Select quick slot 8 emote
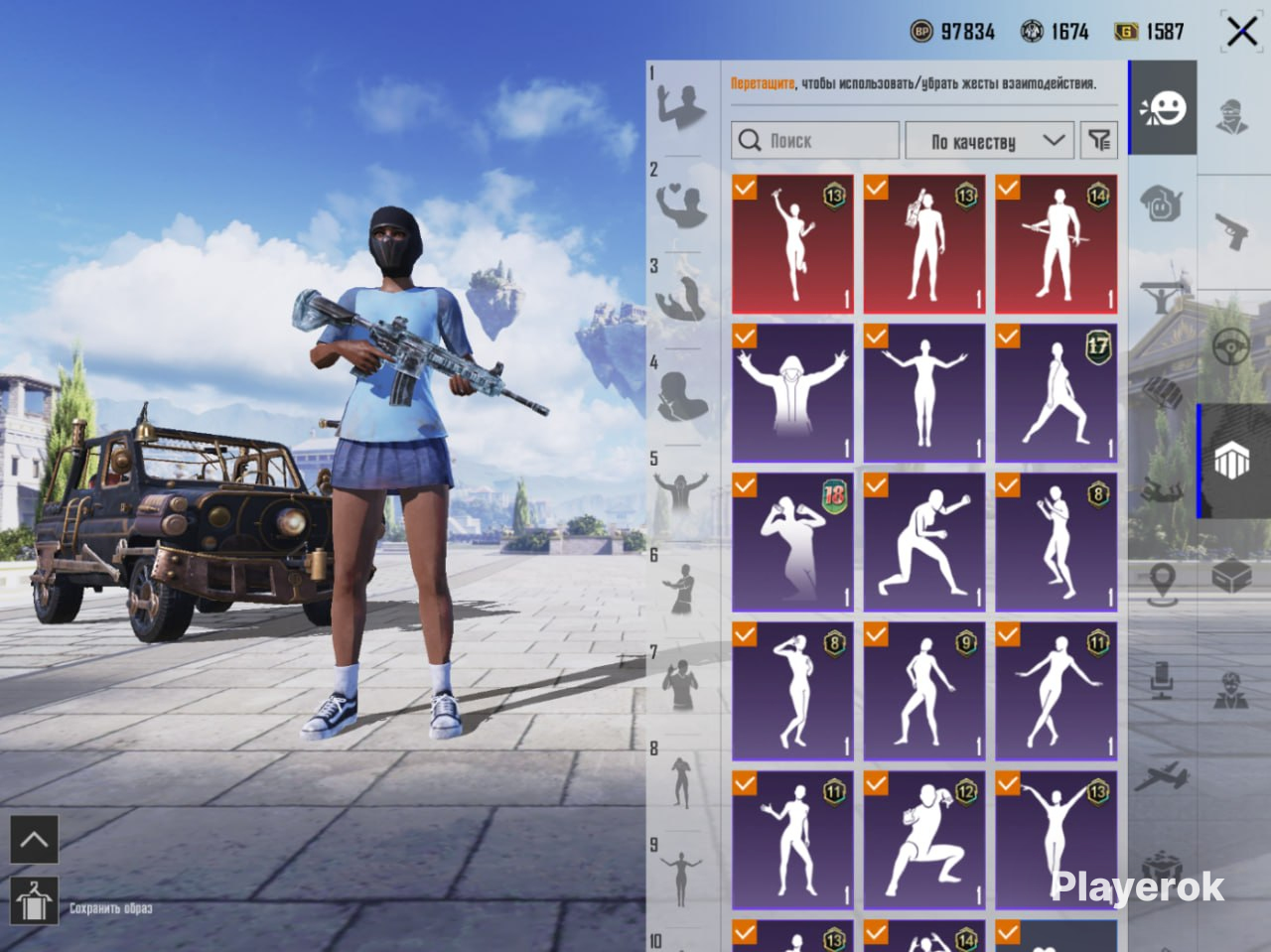This screenshot has height=952, width=1271. pos(682,782)
